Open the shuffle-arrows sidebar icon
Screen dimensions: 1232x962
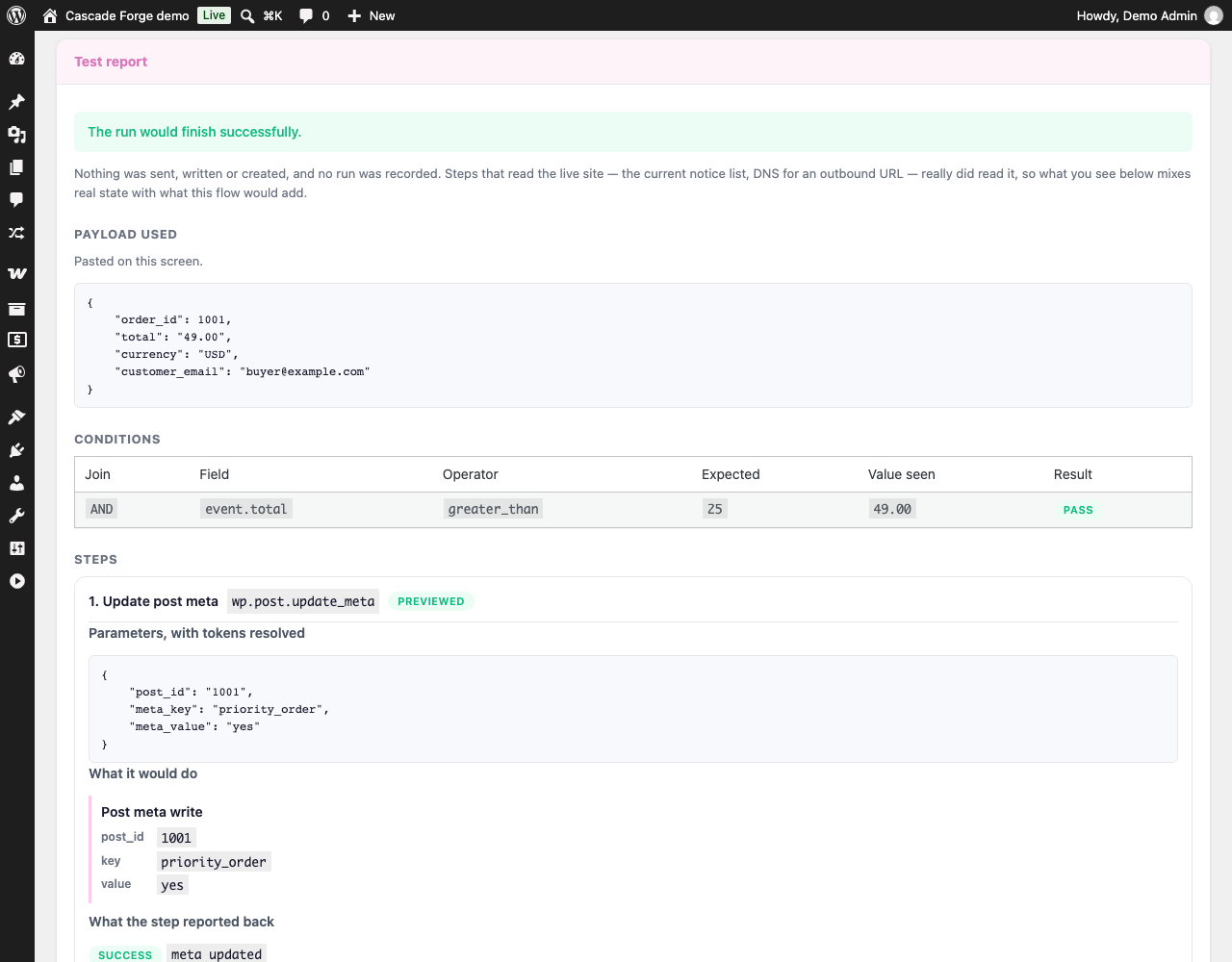(x=16, y=233)
